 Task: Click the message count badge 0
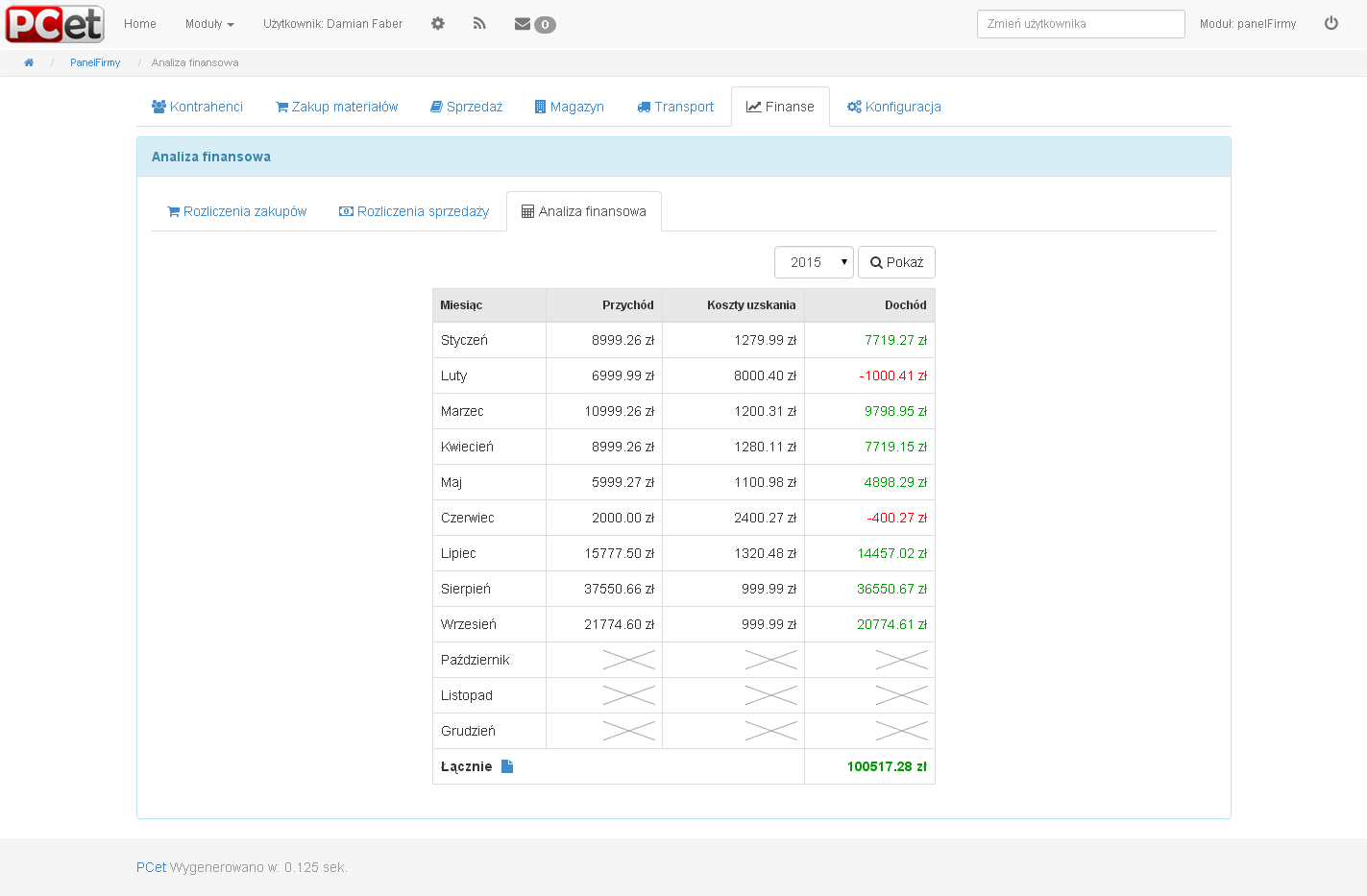coord(545,25)
